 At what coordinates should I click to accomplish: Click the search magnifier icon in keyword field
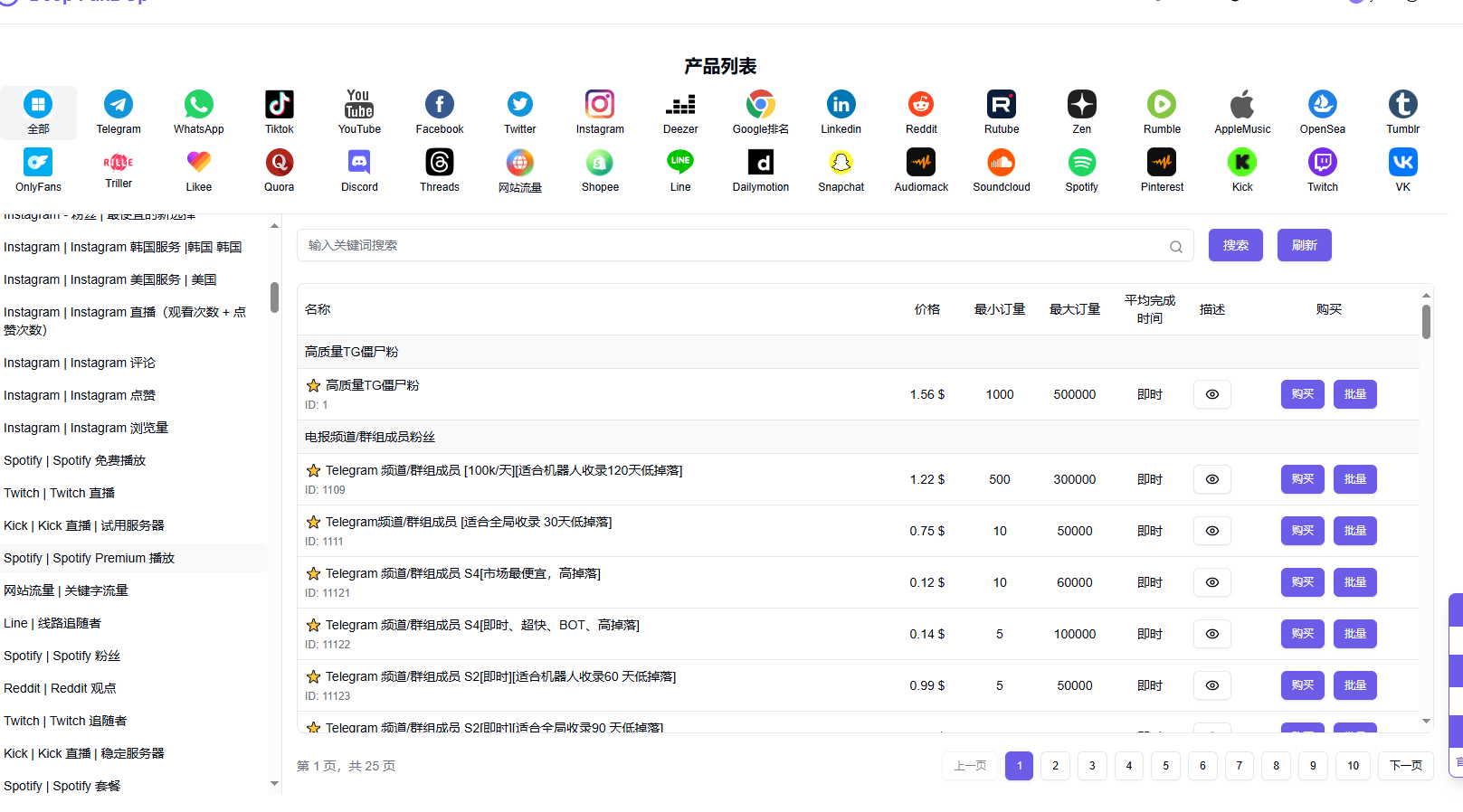click(1175, 246)
